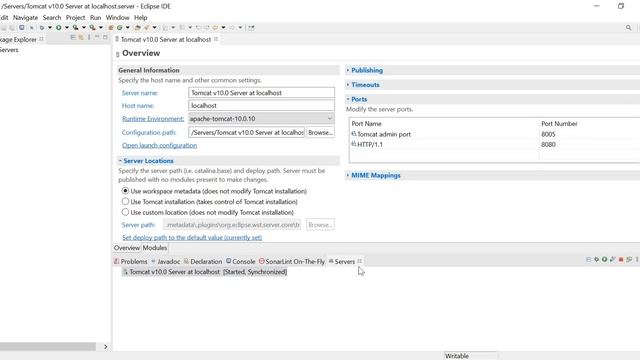Viewport: 640px width, 360px height.
Task: Open the Project menu
Action: point(76,18)
